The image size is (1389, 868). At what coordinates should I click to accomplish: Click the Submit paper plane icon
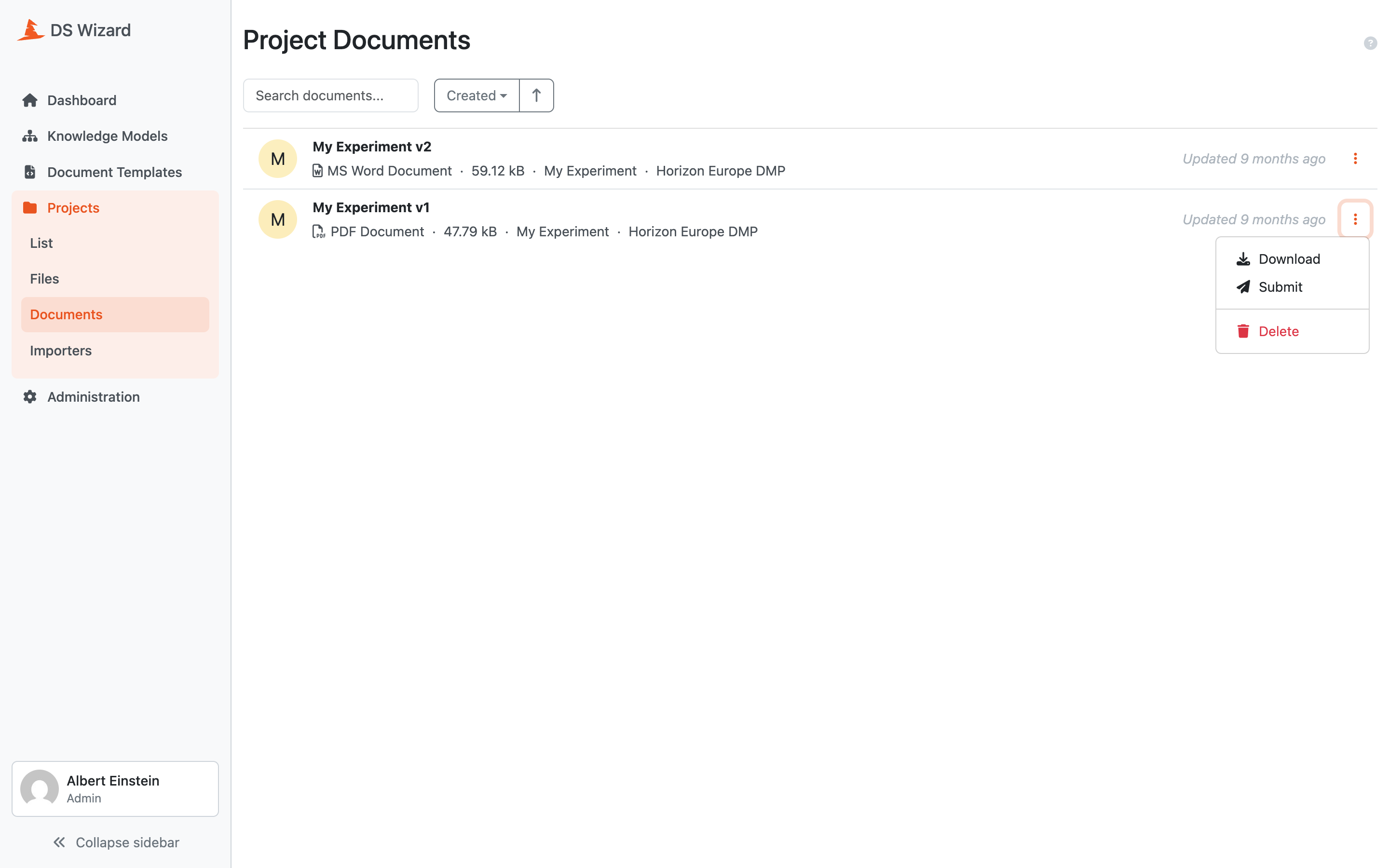click(x=1243, y=286)
